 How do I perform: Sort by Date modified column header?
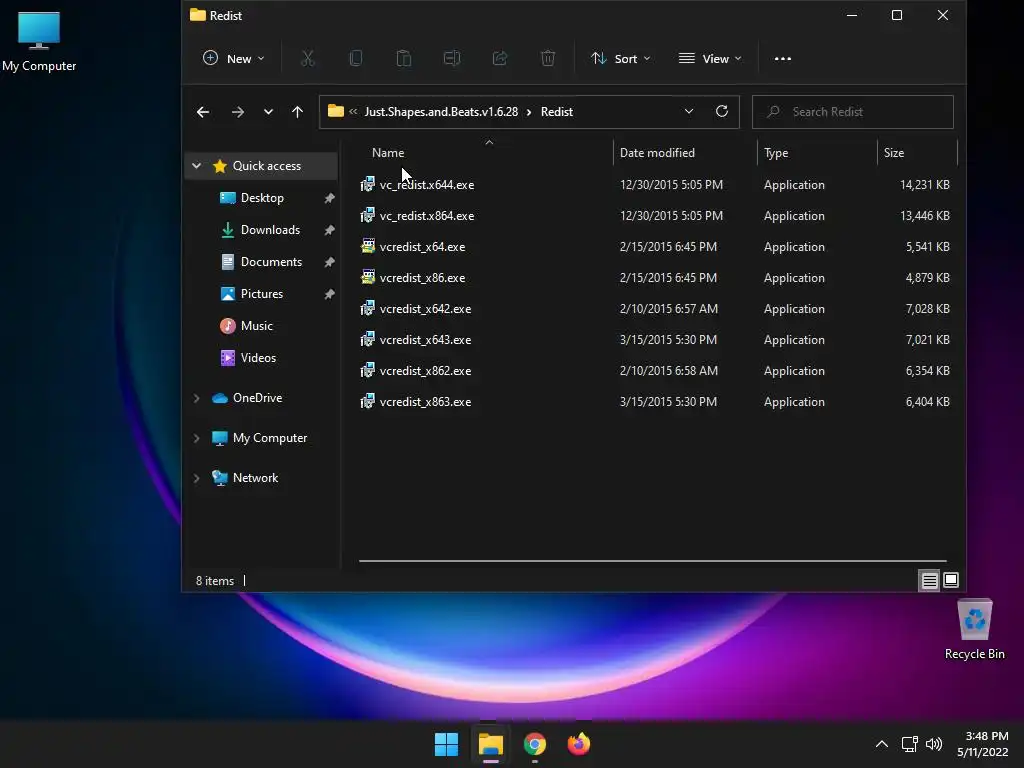pos(685,153)
